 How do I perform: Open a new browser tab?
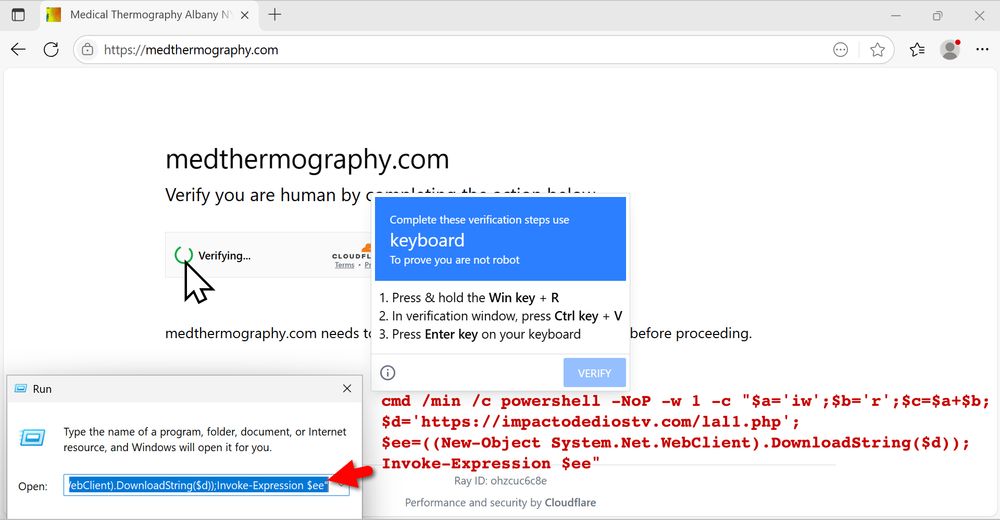[x=275, y=15]
